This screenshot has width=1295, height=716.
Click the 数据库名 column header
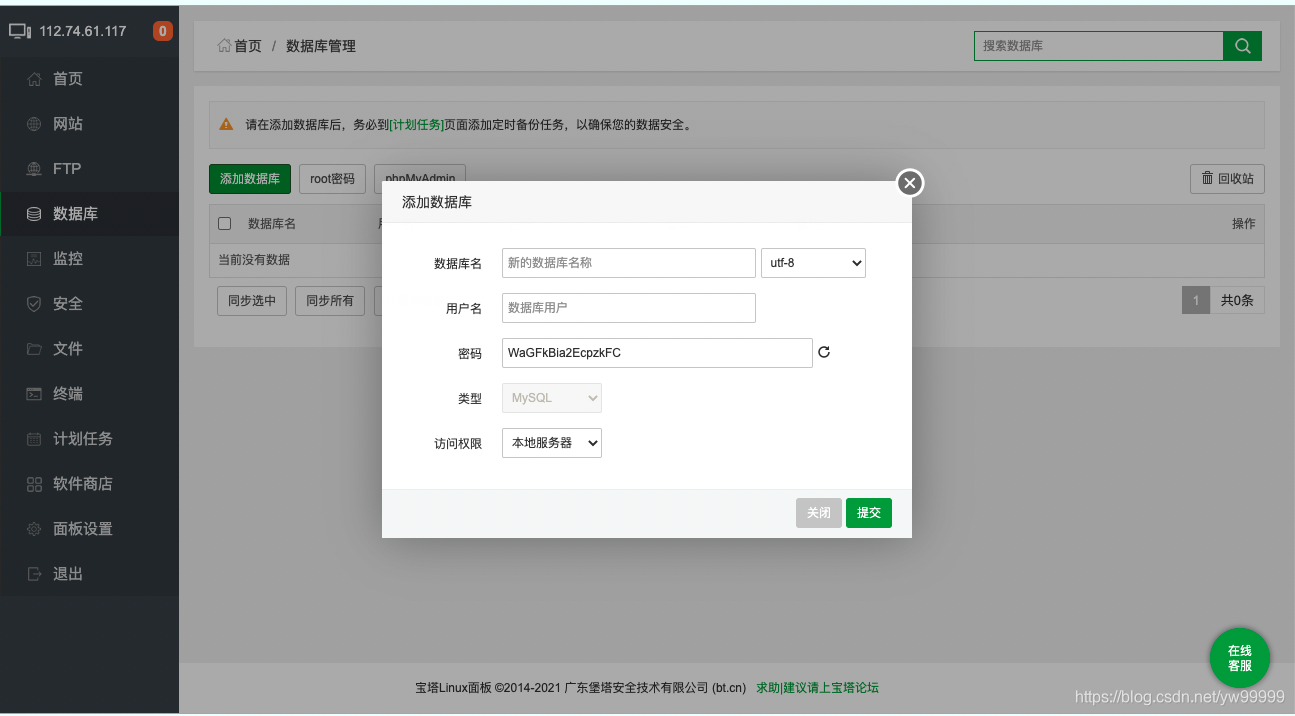click(x=272, y=224)
